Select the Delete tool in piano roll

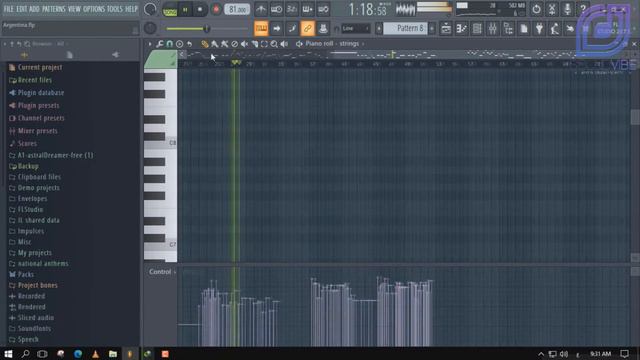click(x=234, y=44)
